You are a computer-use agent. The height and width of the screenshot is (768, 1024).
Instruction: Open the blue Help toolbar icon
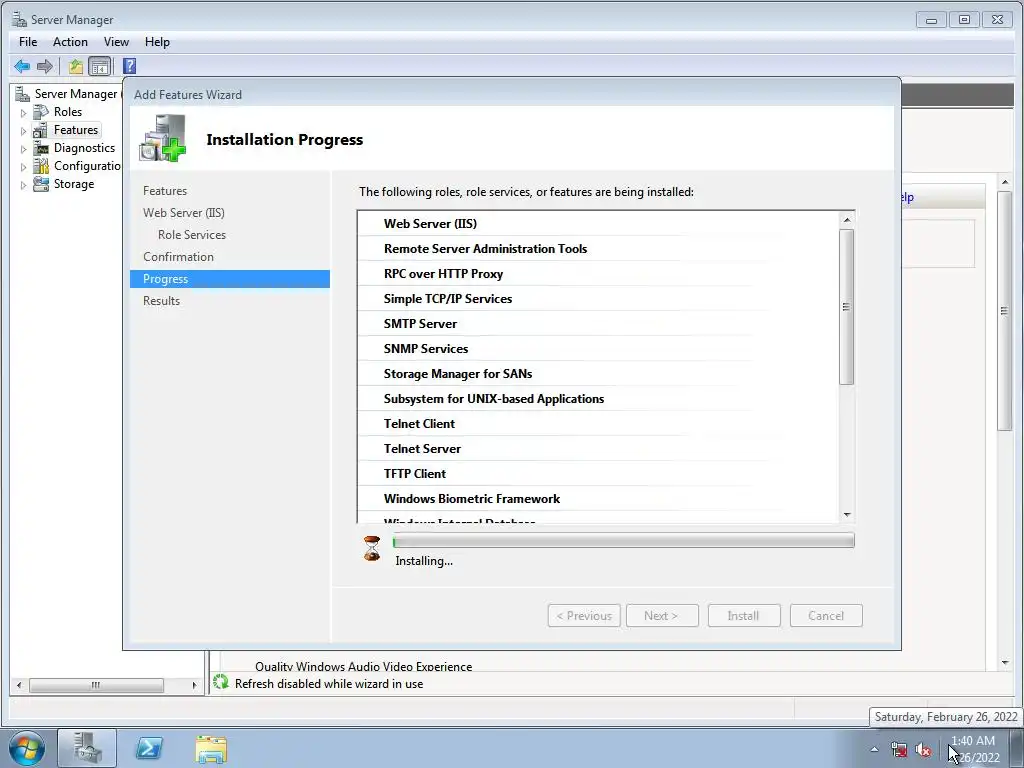pos(129,66)
